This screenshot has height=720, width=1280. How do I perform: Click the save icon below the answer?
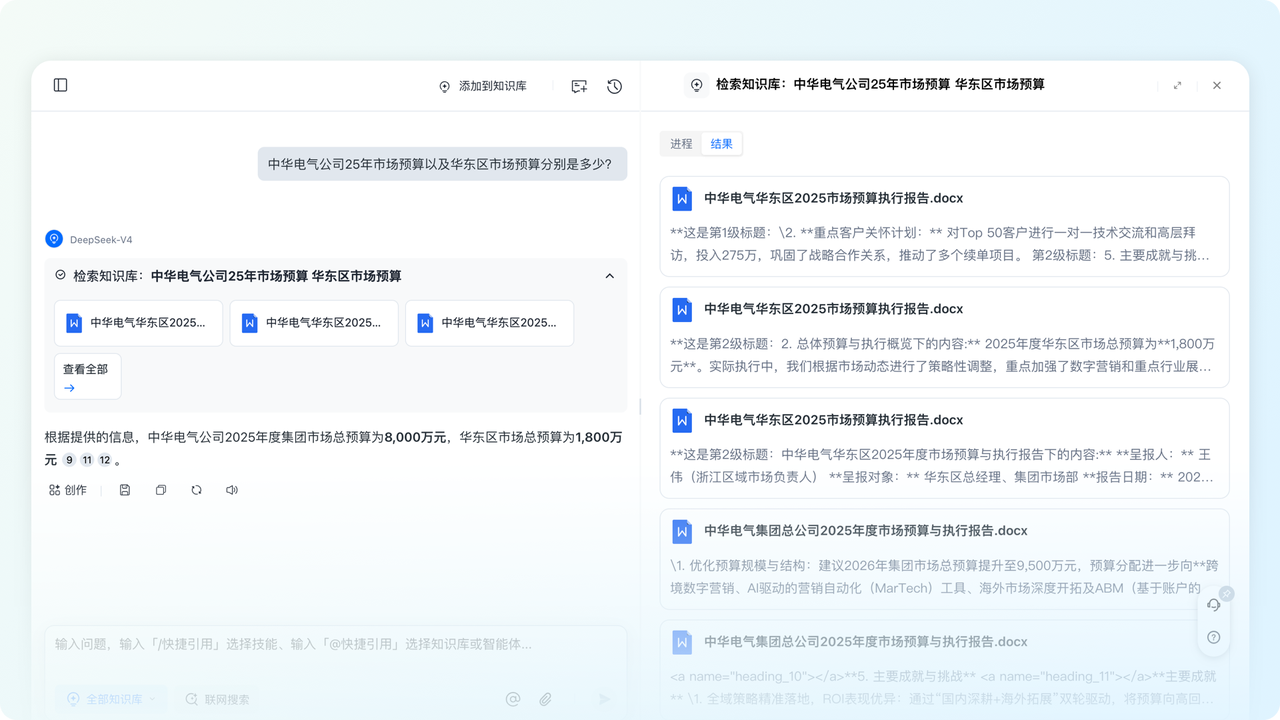coord(125,490)
